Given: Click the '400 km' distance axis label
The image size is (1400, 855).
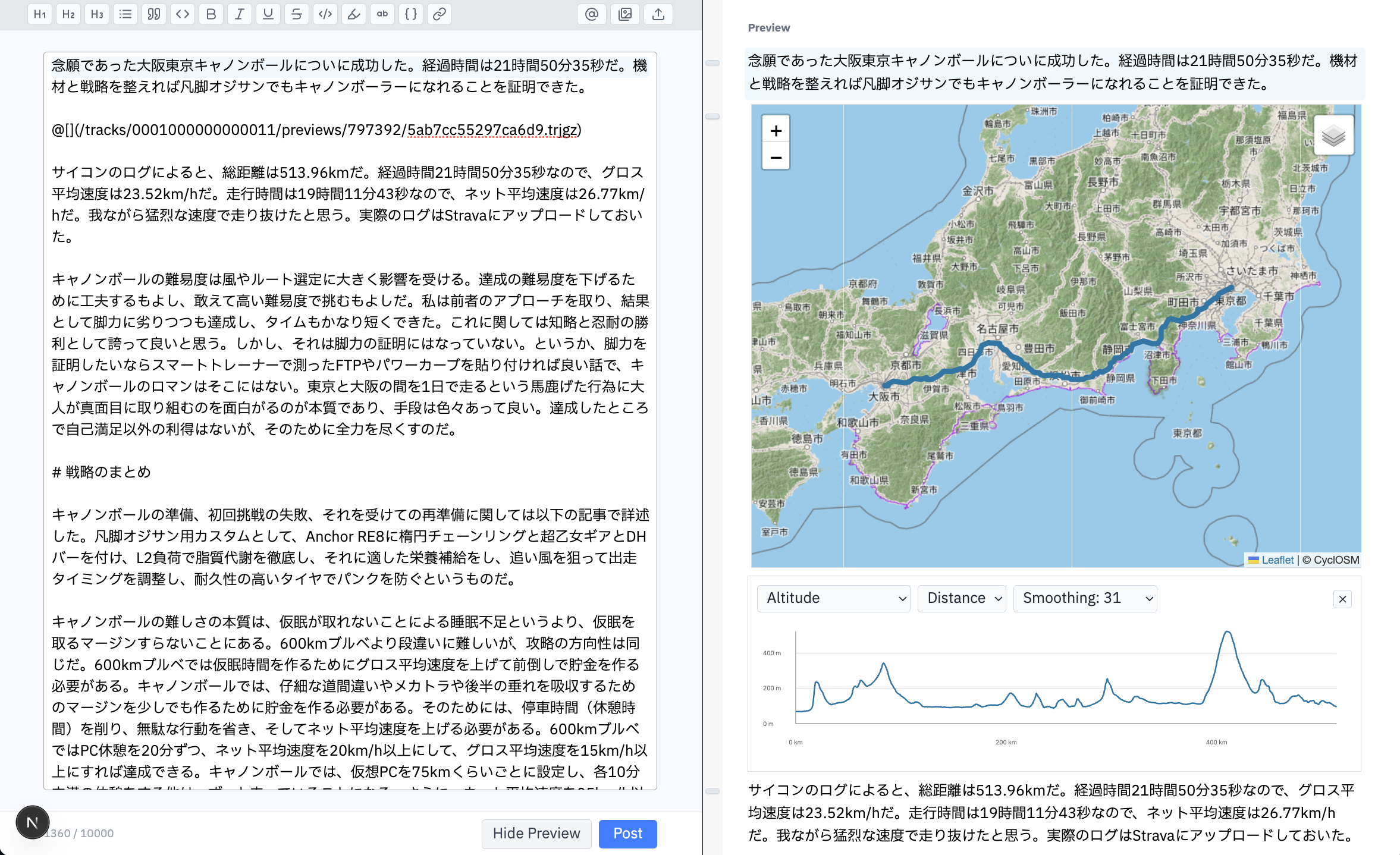Looking at the screenshot, I should coord(1217,742).
